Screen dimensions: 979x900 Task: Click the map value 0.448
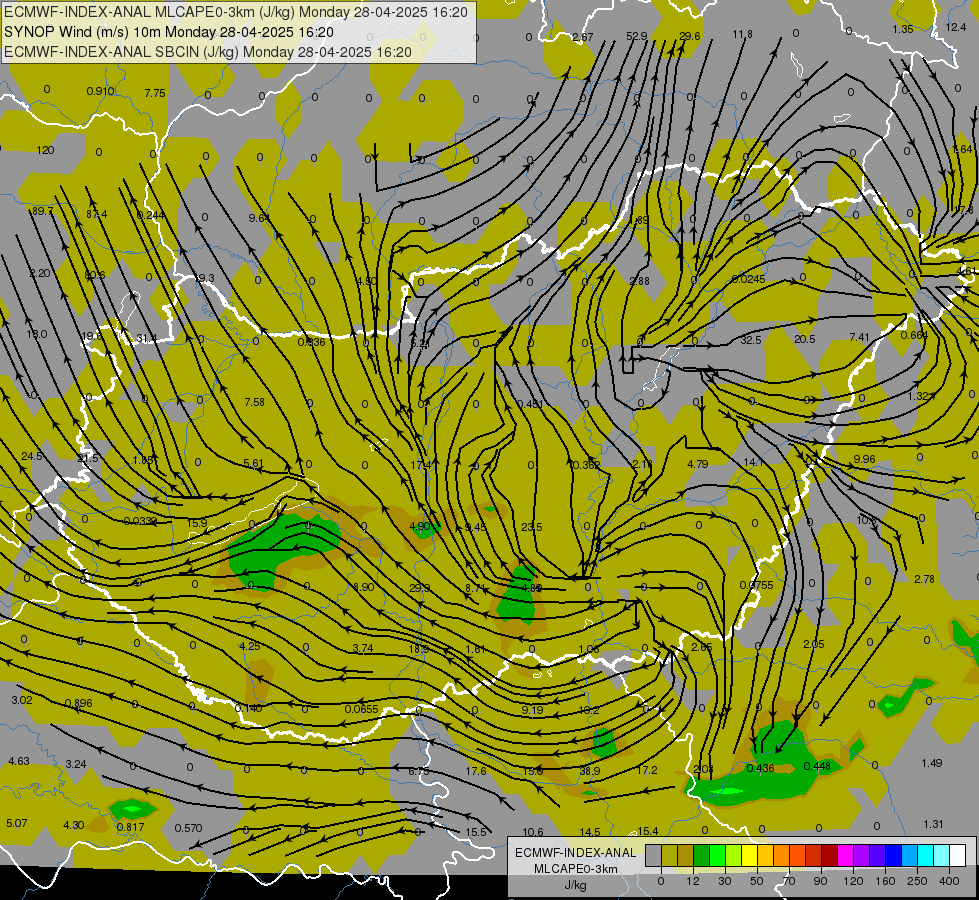(x=817, y=766)
